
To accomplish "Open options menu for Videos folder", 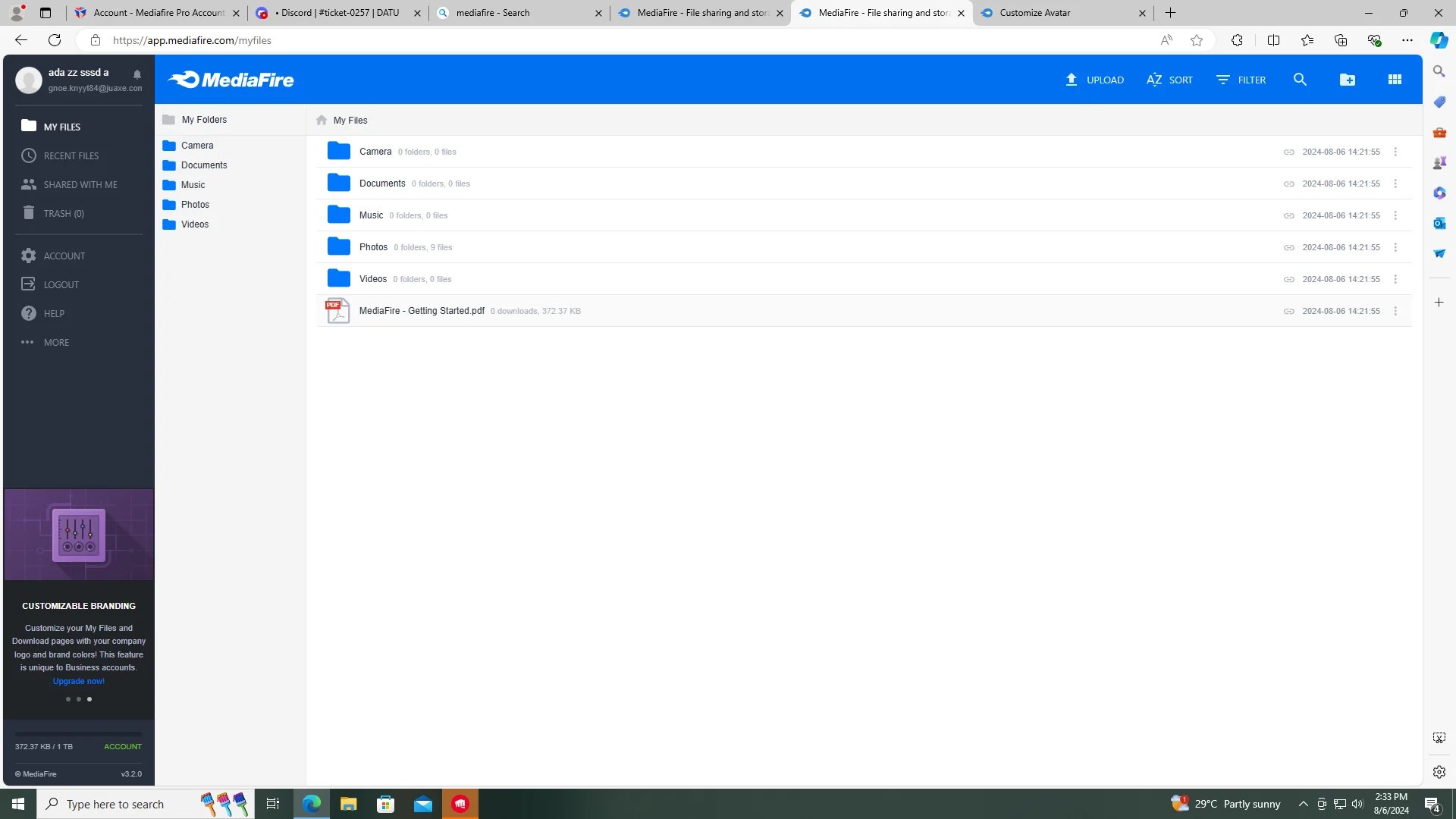I will [1395, 279].
